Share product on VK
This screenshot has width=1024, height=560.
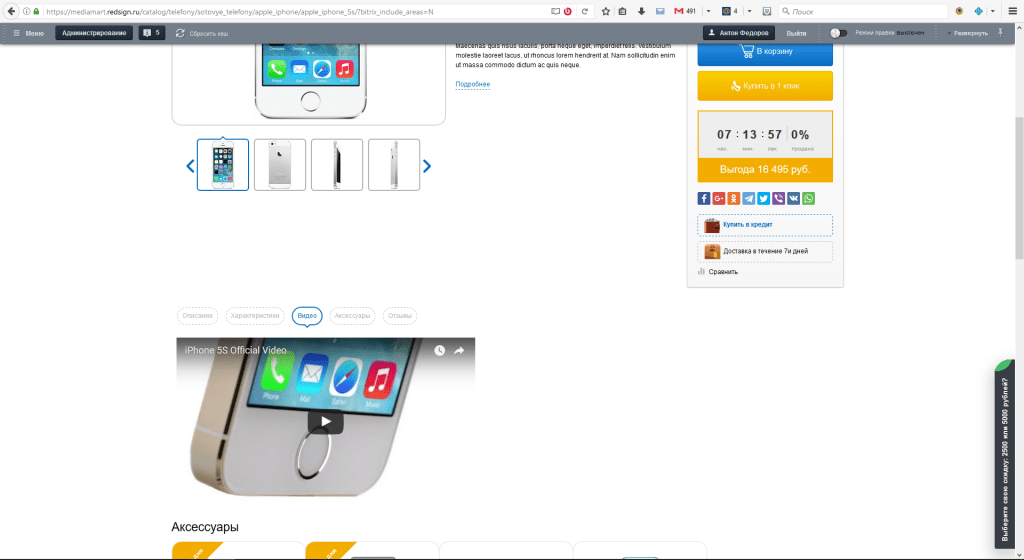[x=793, y=198]
